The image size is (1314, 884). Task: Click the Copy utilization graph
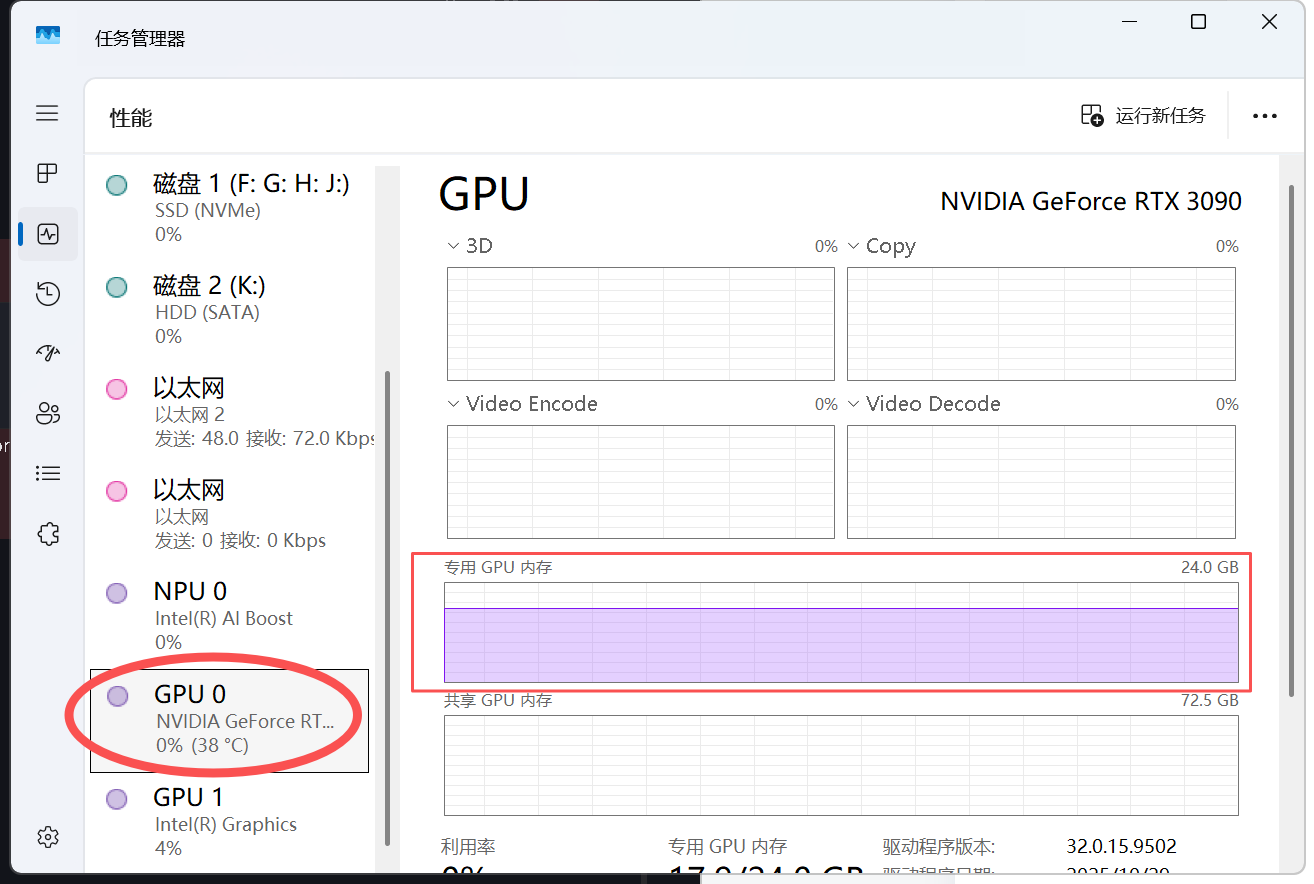point(1041,324)
